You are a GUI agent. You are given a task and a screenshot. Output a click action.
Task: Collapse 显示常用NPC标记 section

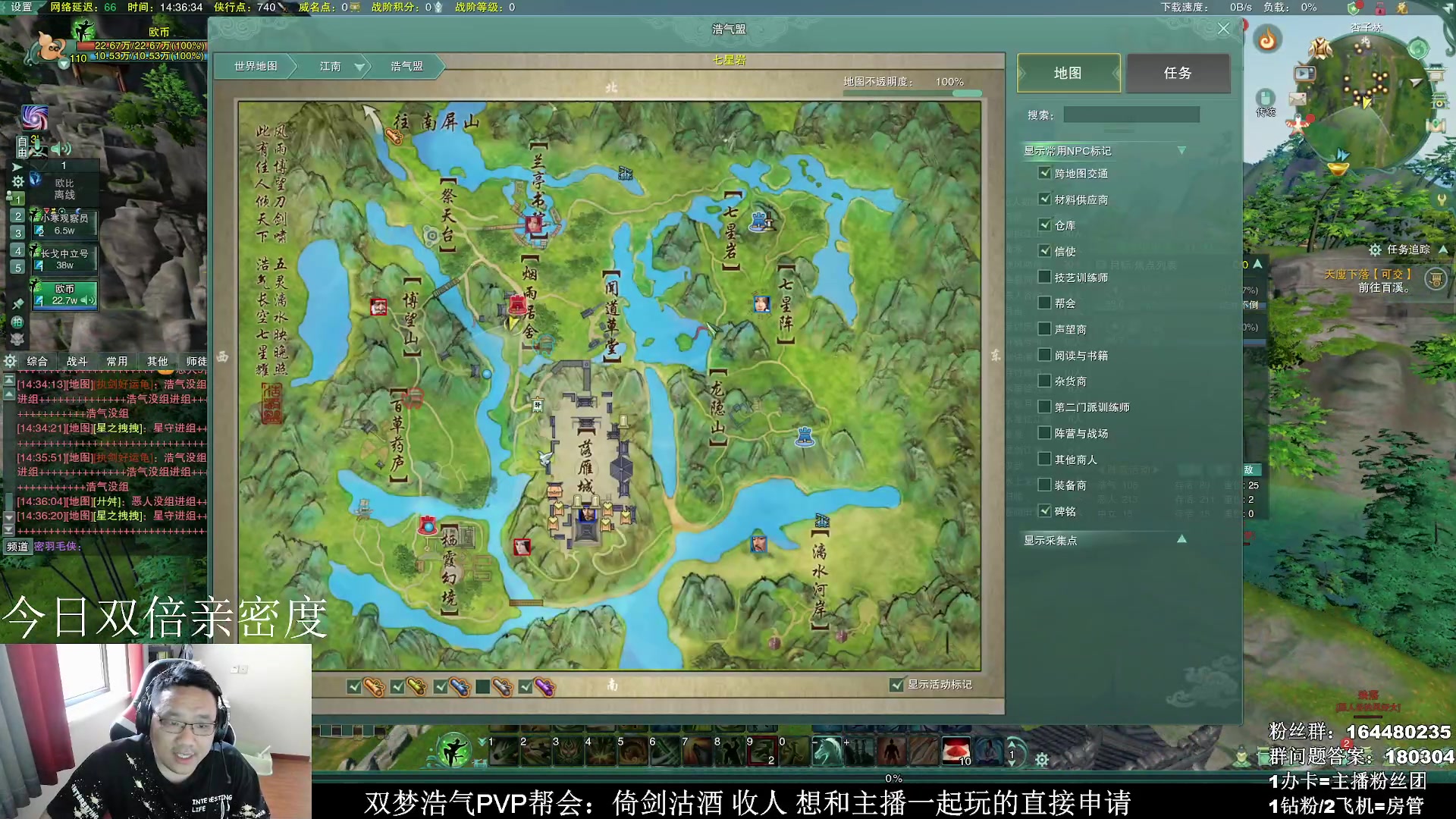1181,151
